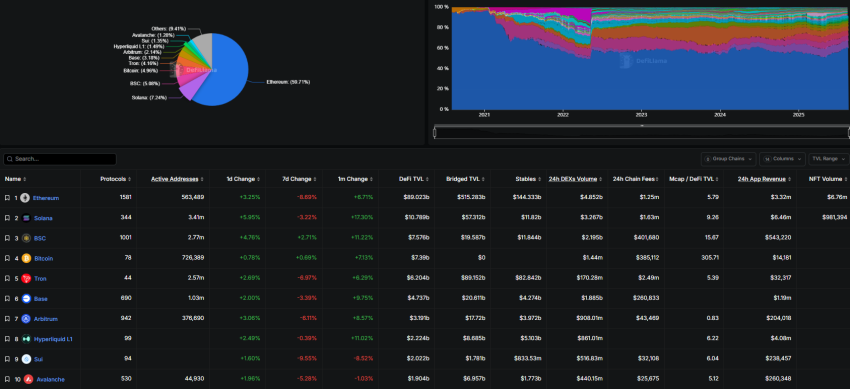850x389 pixels.
Task: Click the 2023 label on chart axis
Action: pos(641,115)
